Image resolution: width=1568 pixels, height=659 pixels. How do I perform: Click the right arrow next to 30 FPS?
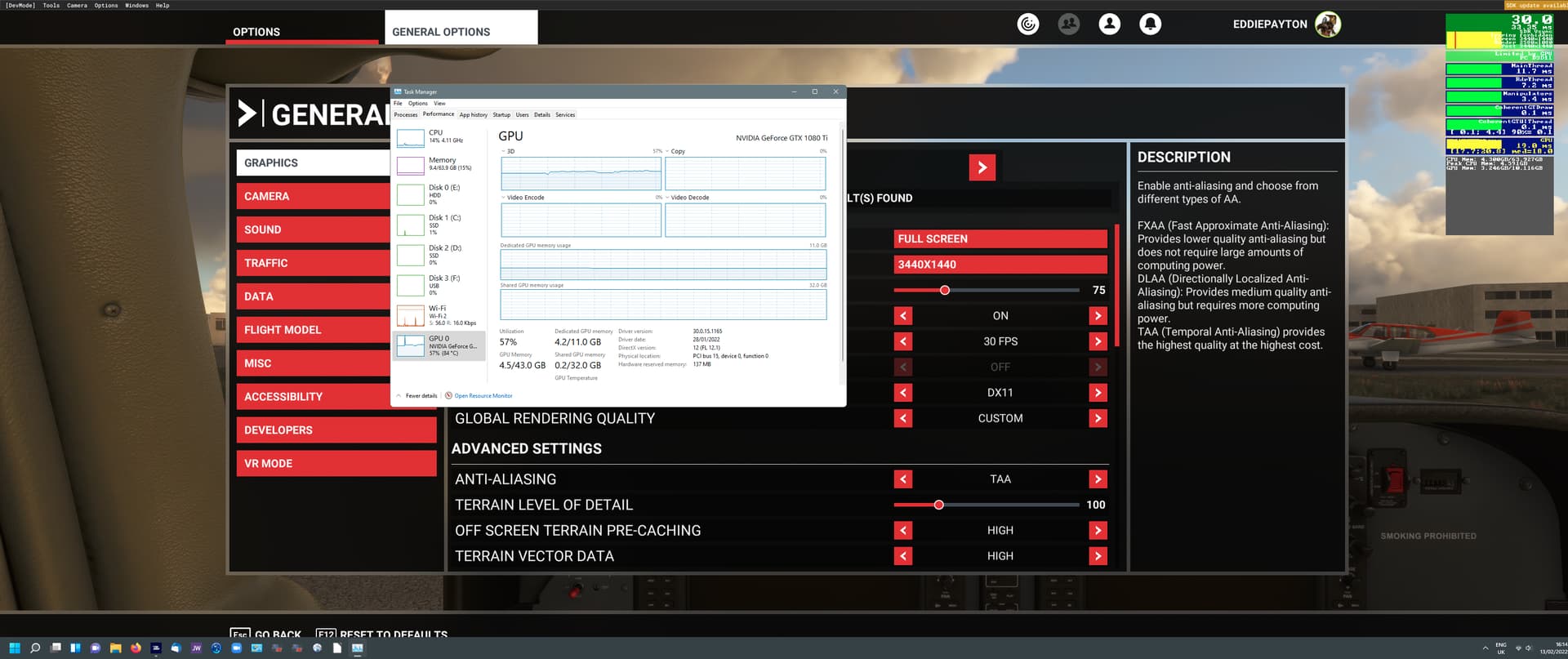tap(1098, 341)
